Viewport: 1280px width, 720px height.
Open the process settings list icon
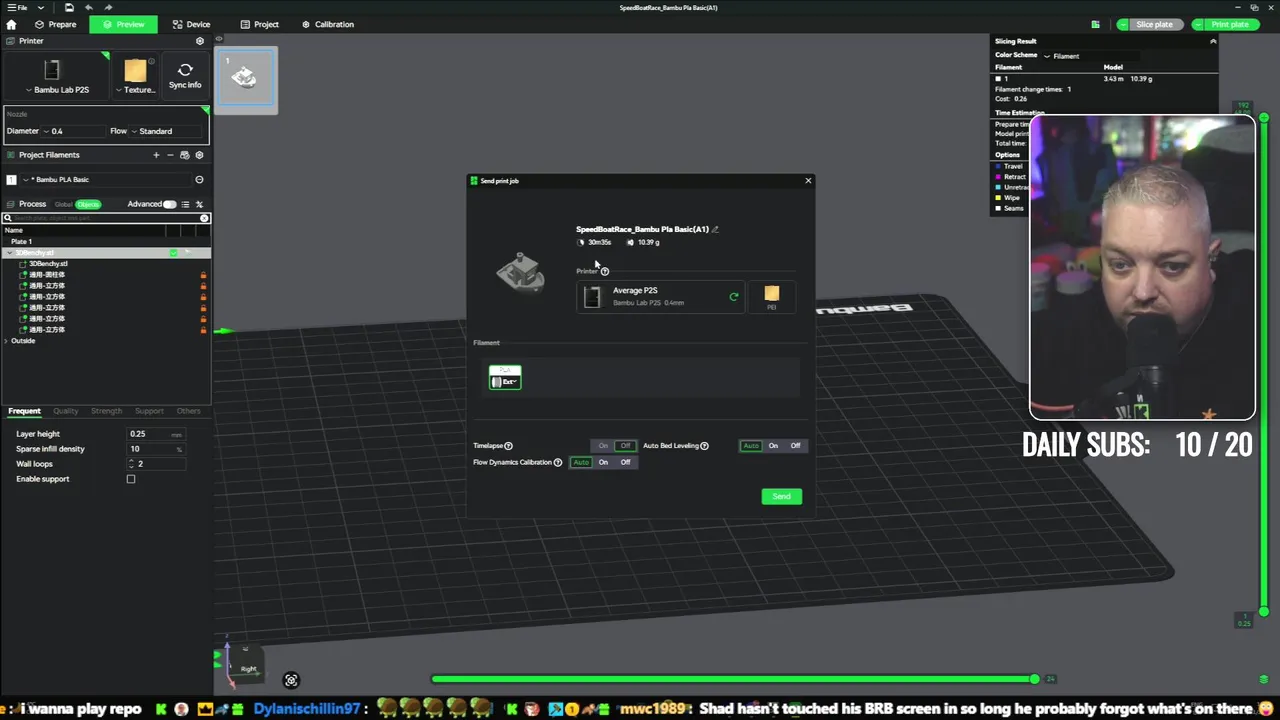pyautogui.click(x=185, y=204)
